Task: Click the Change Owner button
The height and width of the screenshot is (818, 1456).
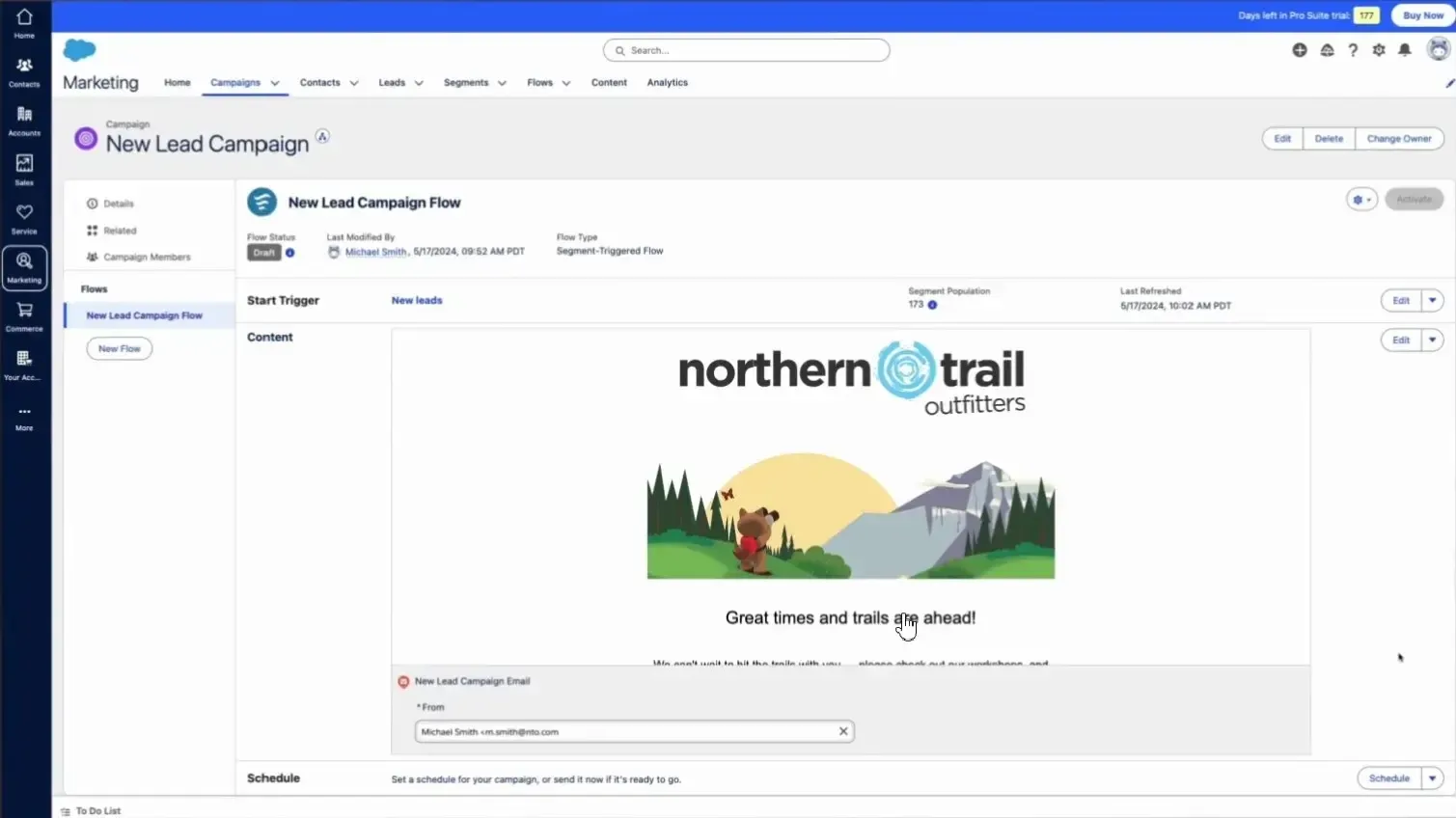Action: [1399, 139]
